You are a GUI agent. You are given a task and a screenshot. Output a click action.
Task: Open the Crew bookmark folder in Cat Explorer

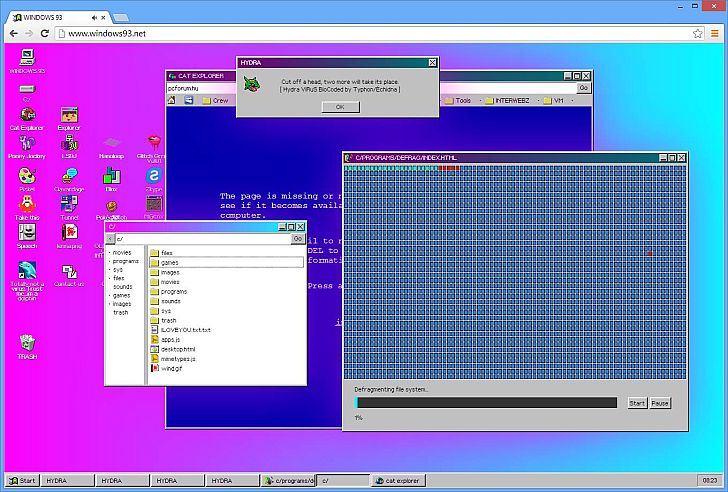pyautogui.click(x=215, y=100)
